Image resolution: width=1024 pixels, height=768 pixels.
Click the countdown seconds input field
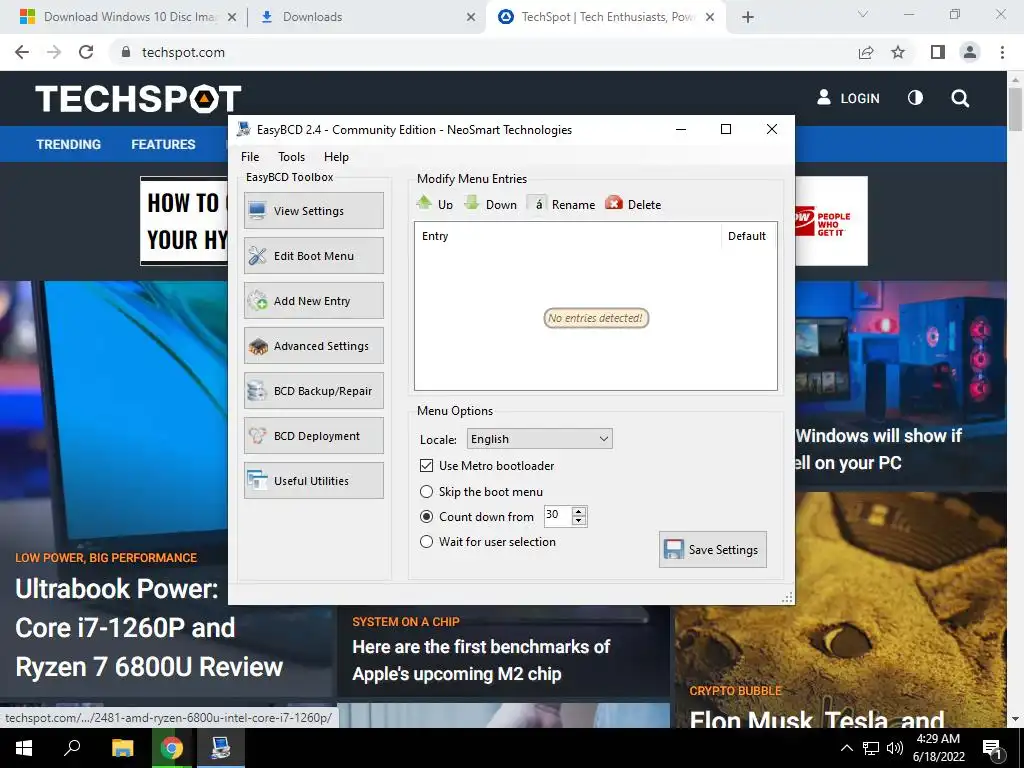pyautogui.click(x=558, y=516)
